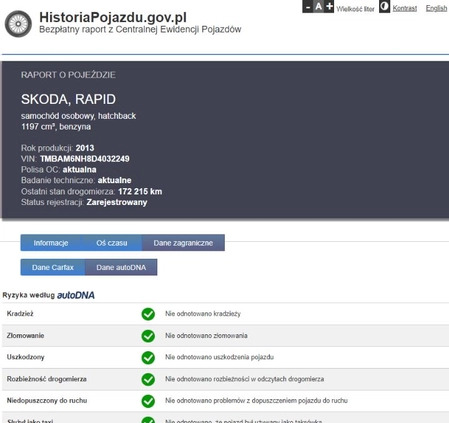Click status Zarejestrowany text
This screenshot has width=449, height=423.
click(x=117, y=202)
